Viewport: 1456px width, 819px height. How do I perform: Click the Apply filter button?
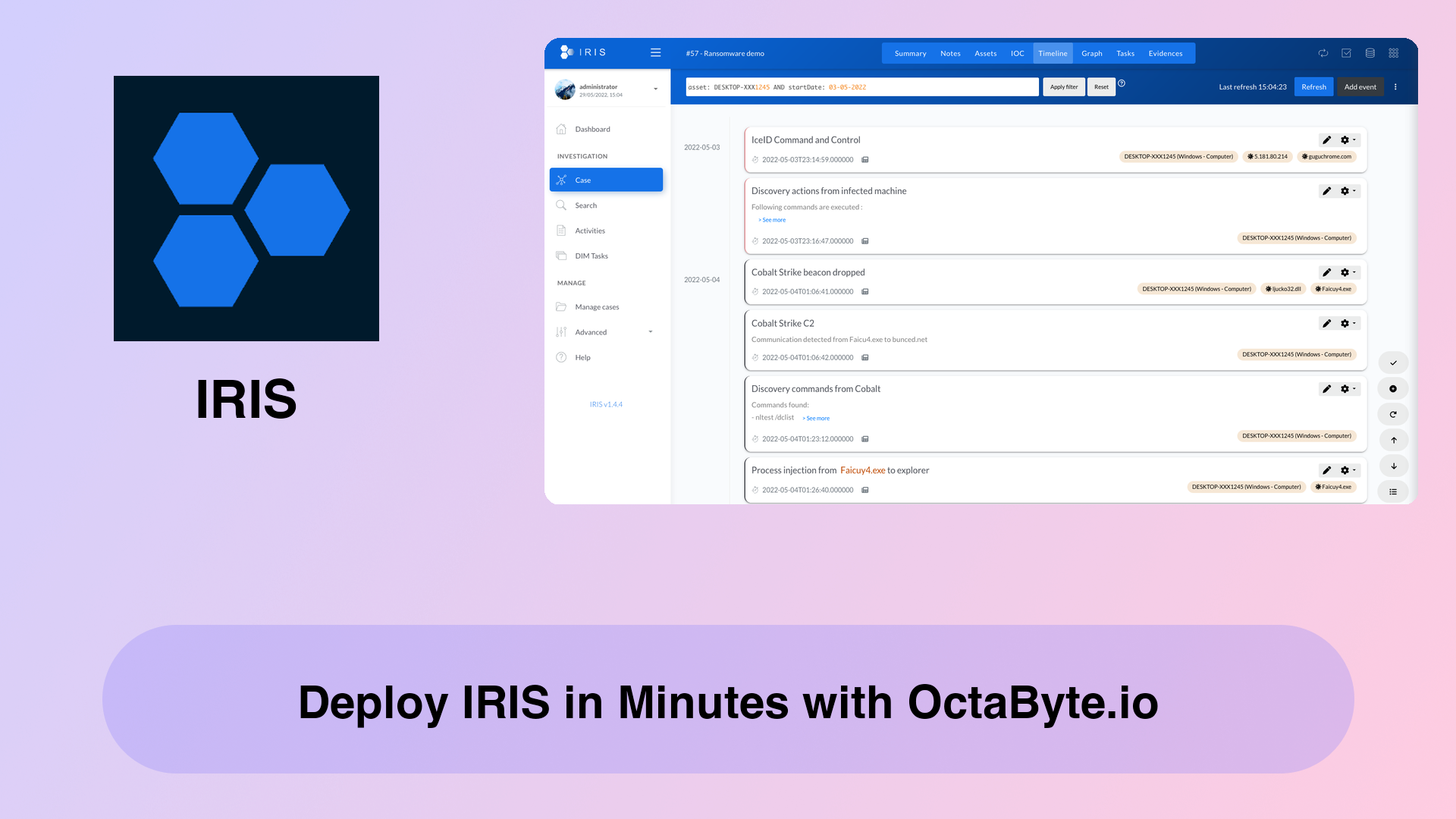(1063, 87)
